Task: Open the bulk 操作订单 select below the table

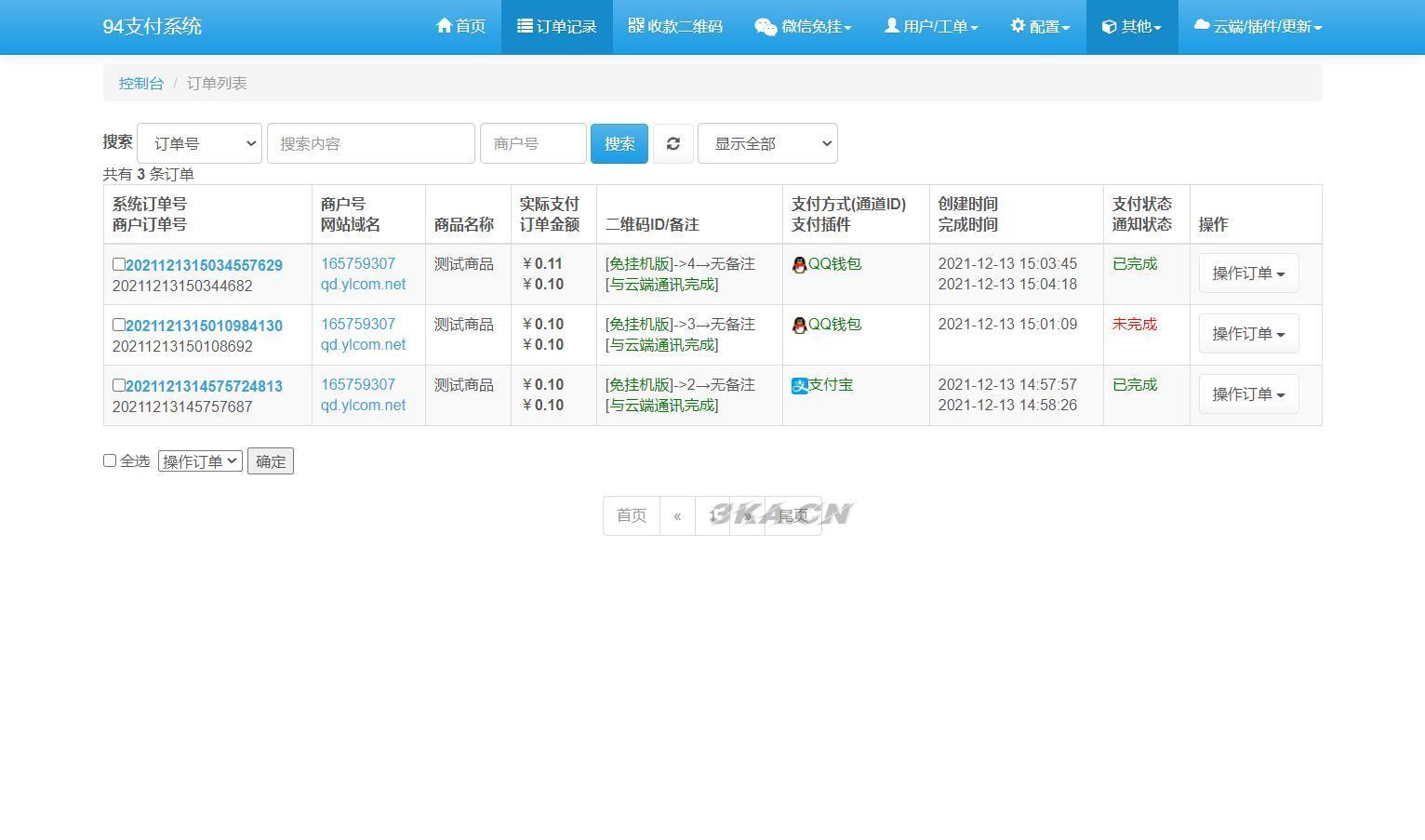Action: pos(200,461)
